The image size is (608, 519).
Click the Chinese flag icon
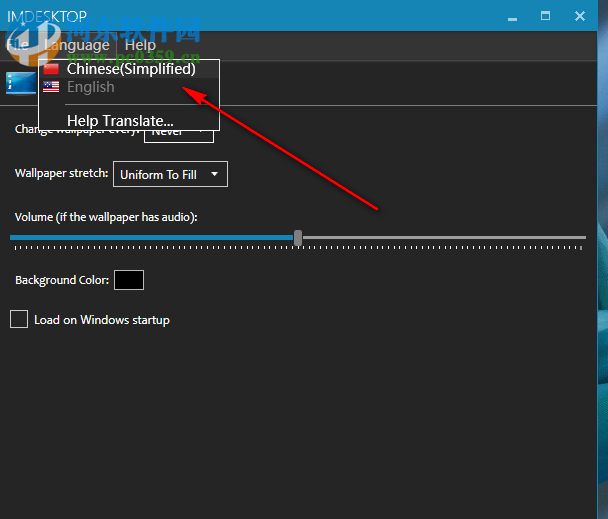point(51,69)
